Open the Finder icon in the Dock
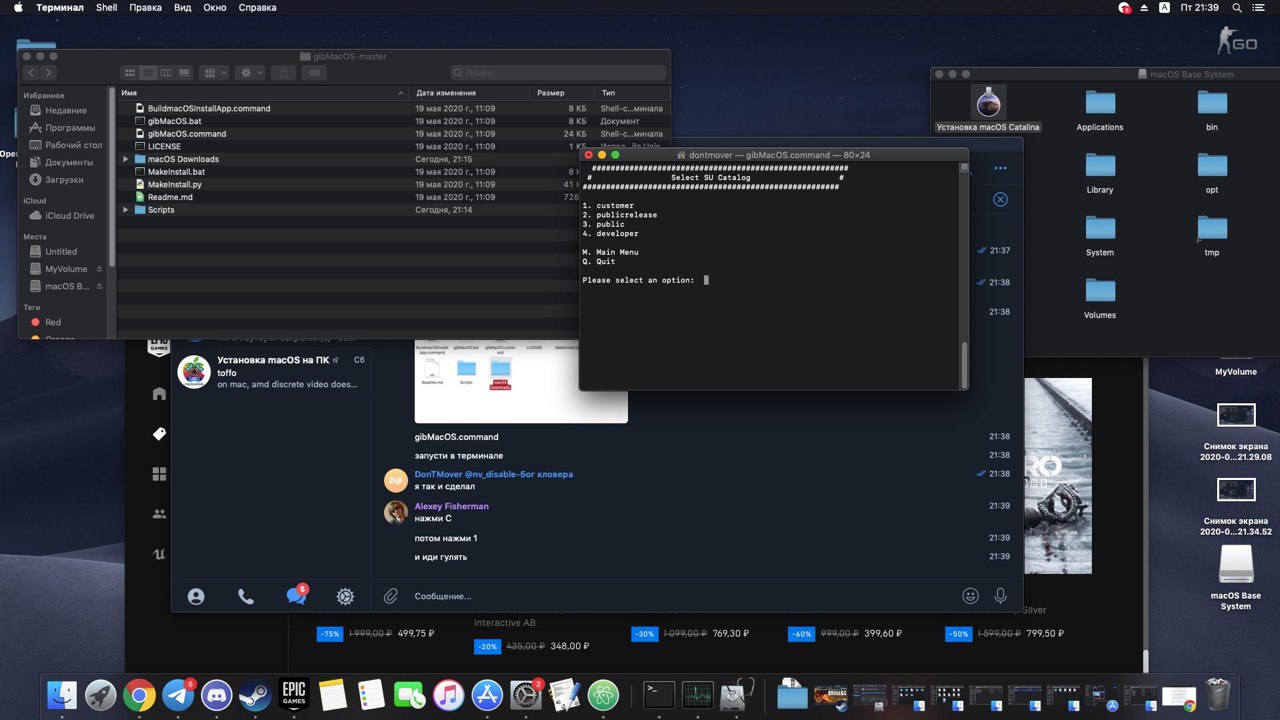The width and height of the screenshot is (1280, 720). [63, 695]
